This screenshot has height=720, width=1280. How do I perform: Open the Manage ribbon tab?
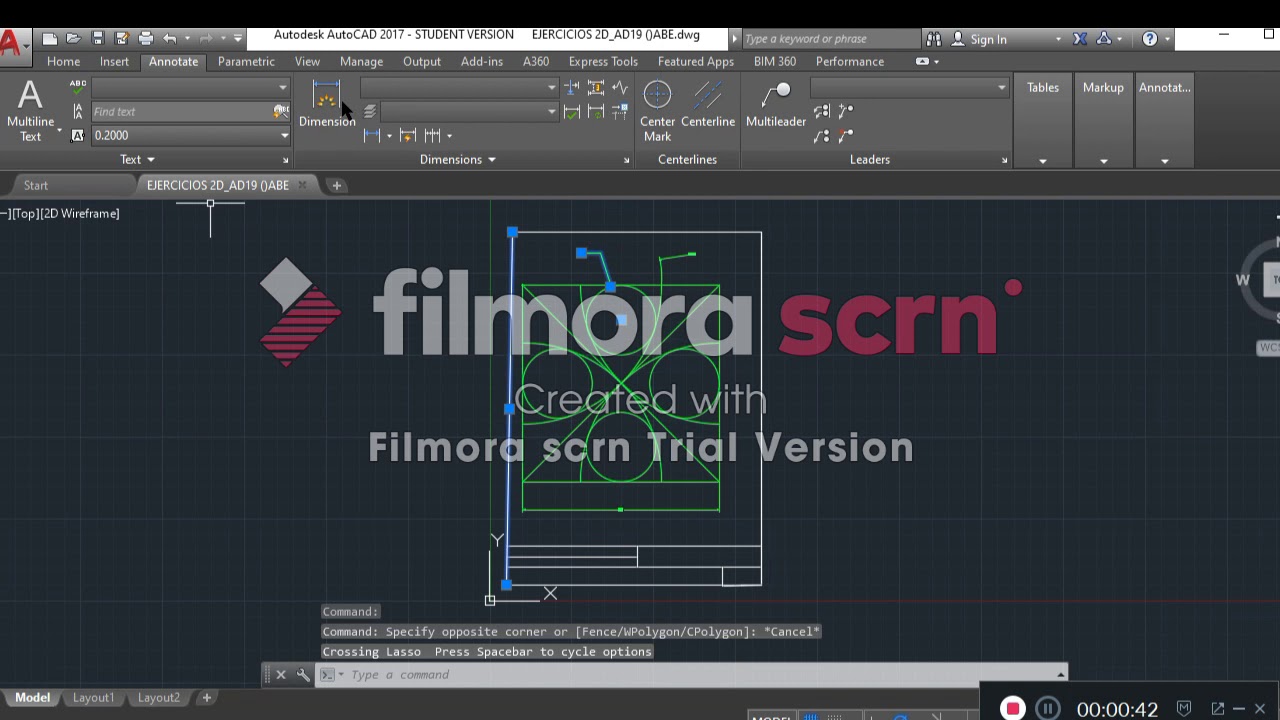click(x=361, y=61)
